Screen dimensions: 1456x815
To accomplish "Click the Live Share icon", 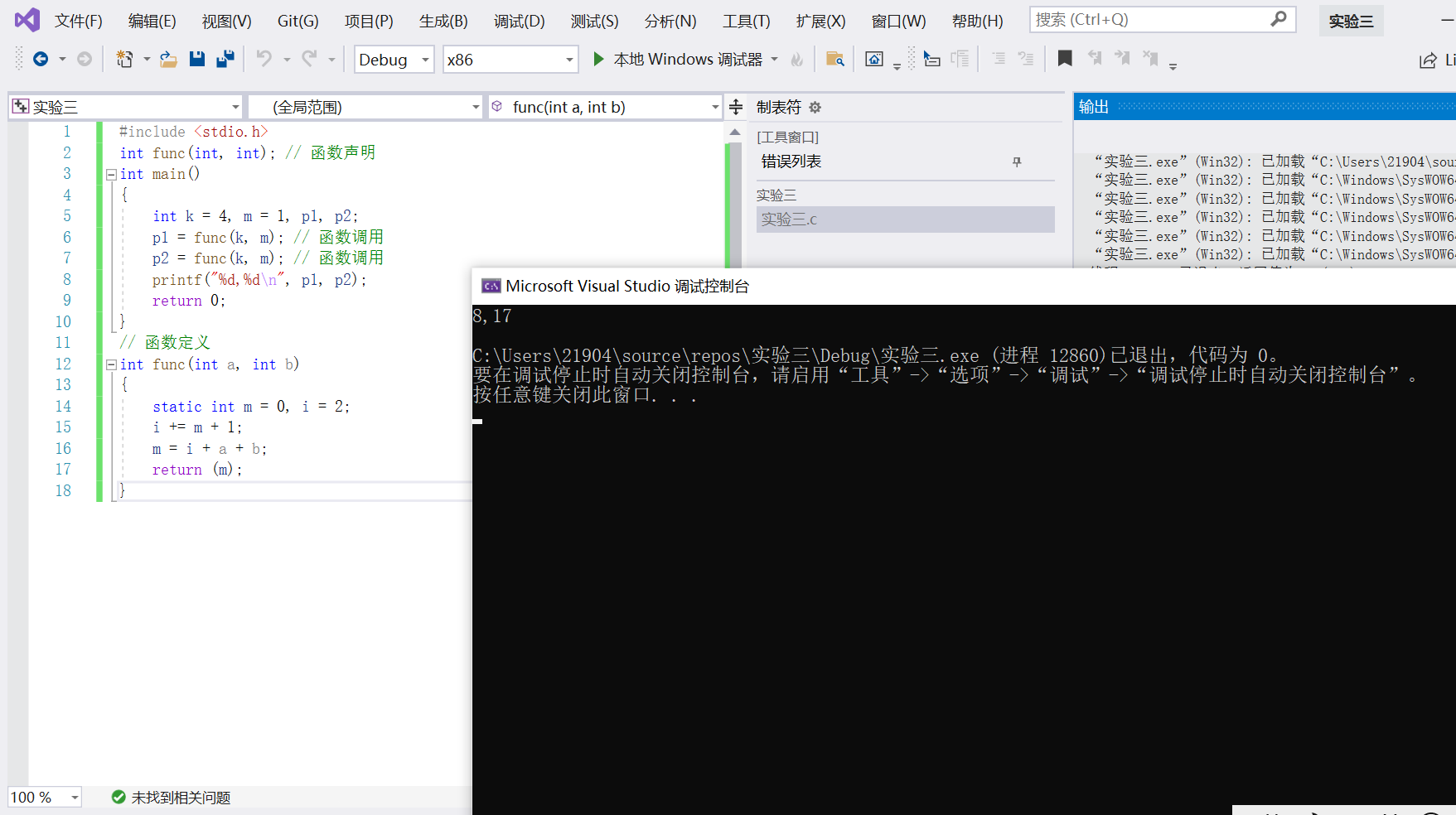I will click(1428, 60).
